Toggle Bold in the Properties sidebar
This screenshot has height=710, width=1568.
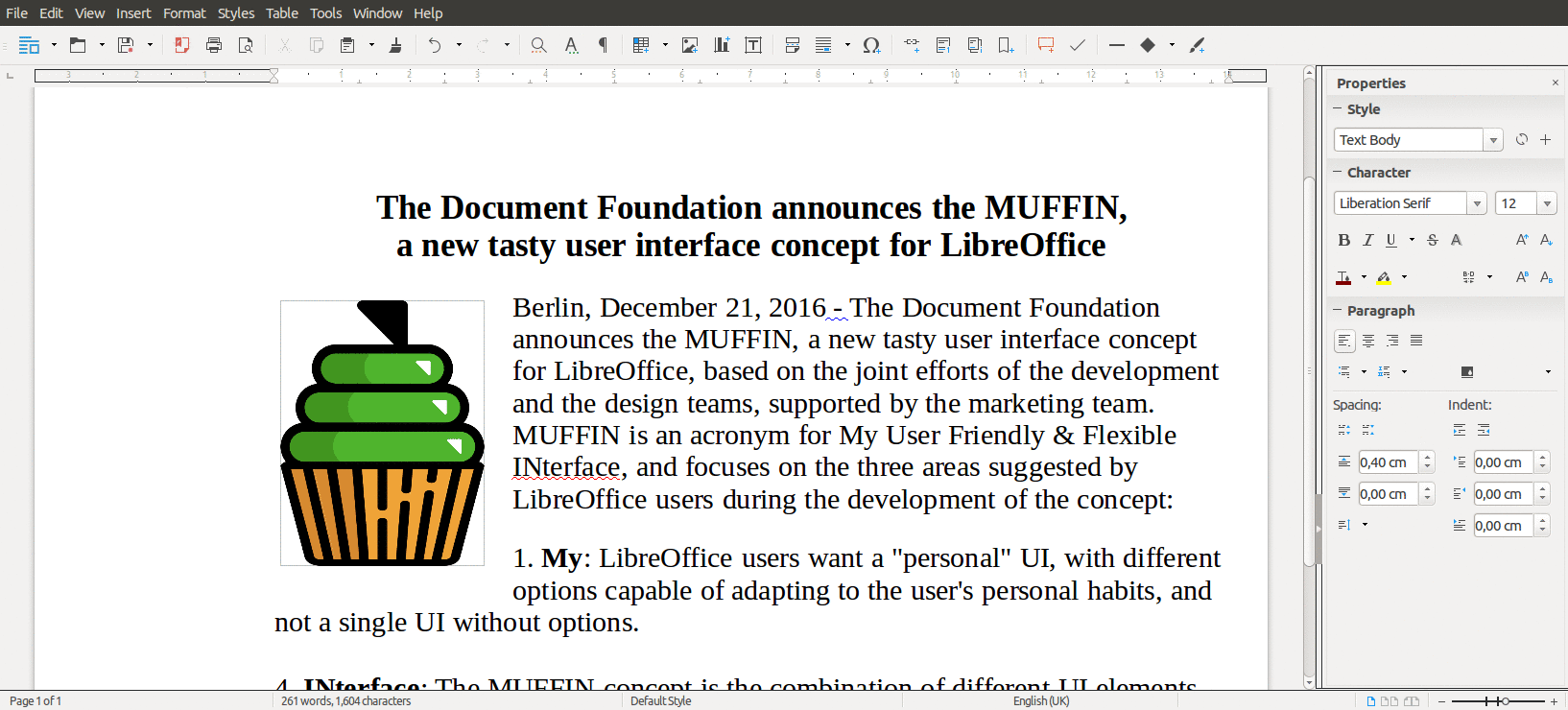pos(1344,240)
